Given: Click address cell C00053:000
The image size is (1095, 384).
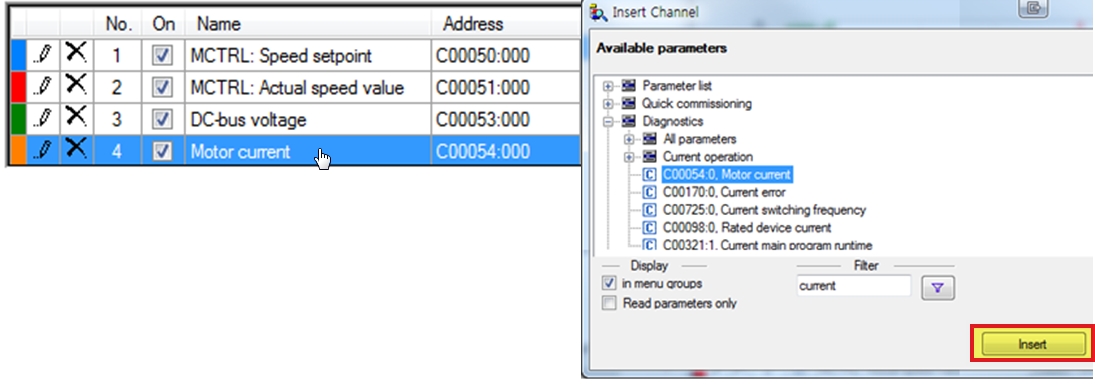Looking at the screenshot, I should click(x=506, y=120).
